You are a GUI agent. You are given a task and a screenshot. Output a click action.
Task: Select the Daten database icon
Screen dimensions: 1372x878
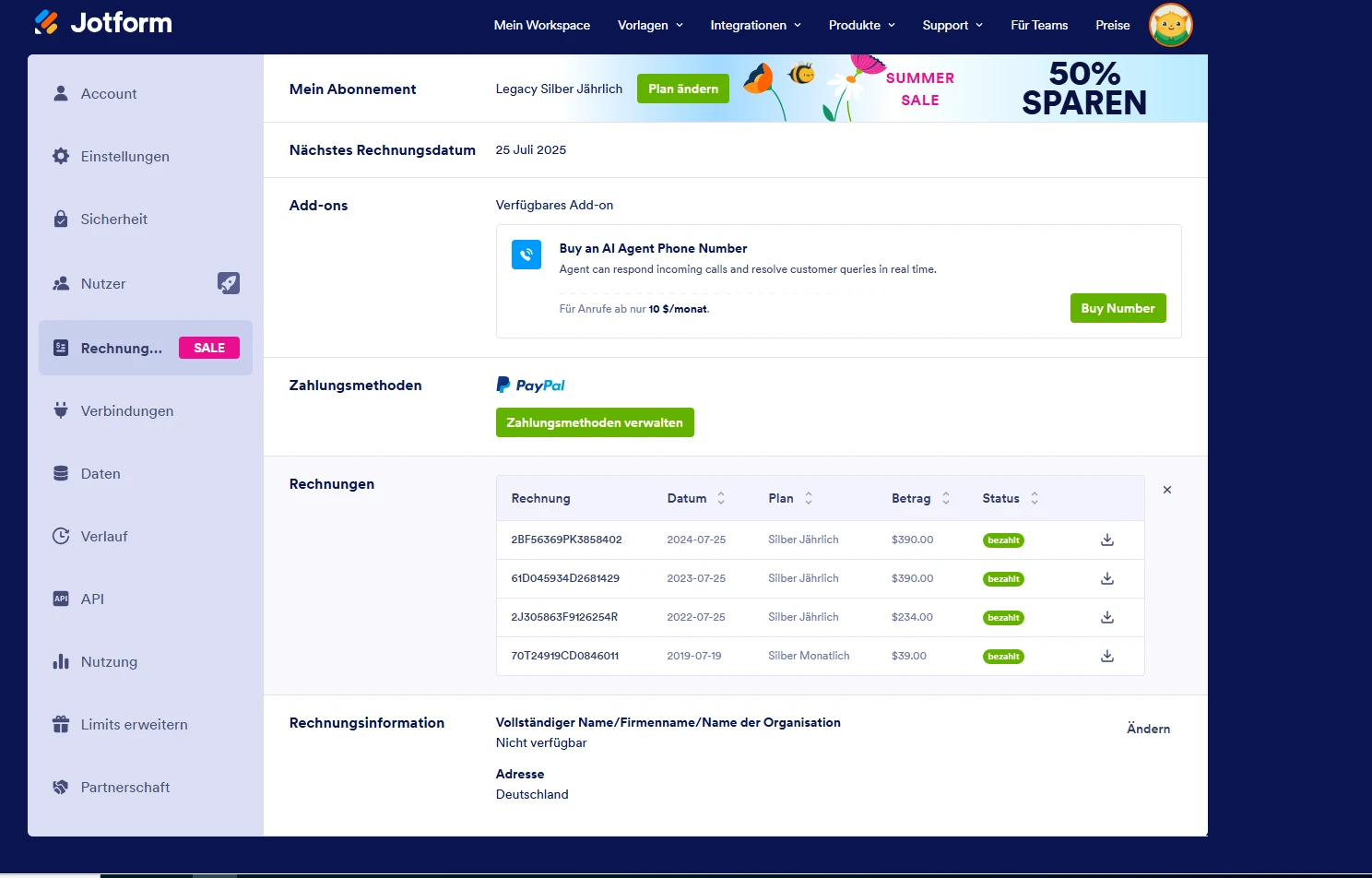[x=61, y=473]
